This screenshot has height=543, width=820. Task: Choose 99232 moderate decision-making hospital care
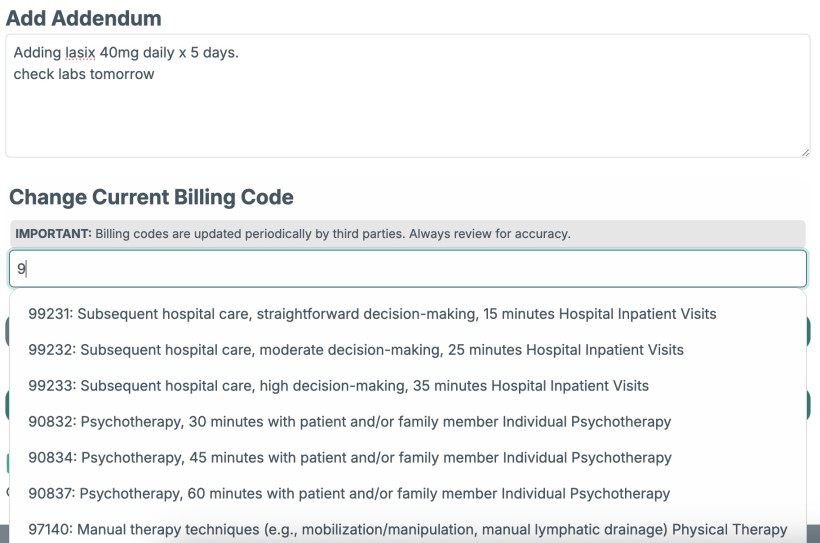click(356, 350)
